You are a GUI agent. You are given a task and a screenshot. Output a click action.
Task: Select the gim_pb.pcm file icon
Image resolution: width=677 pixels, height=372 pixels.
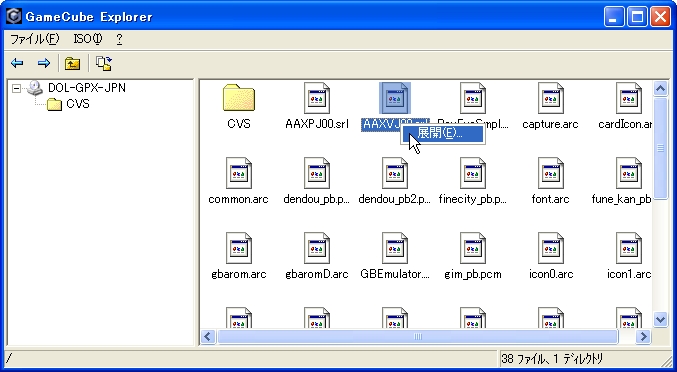pyautogui.click(x=473, y=248)
